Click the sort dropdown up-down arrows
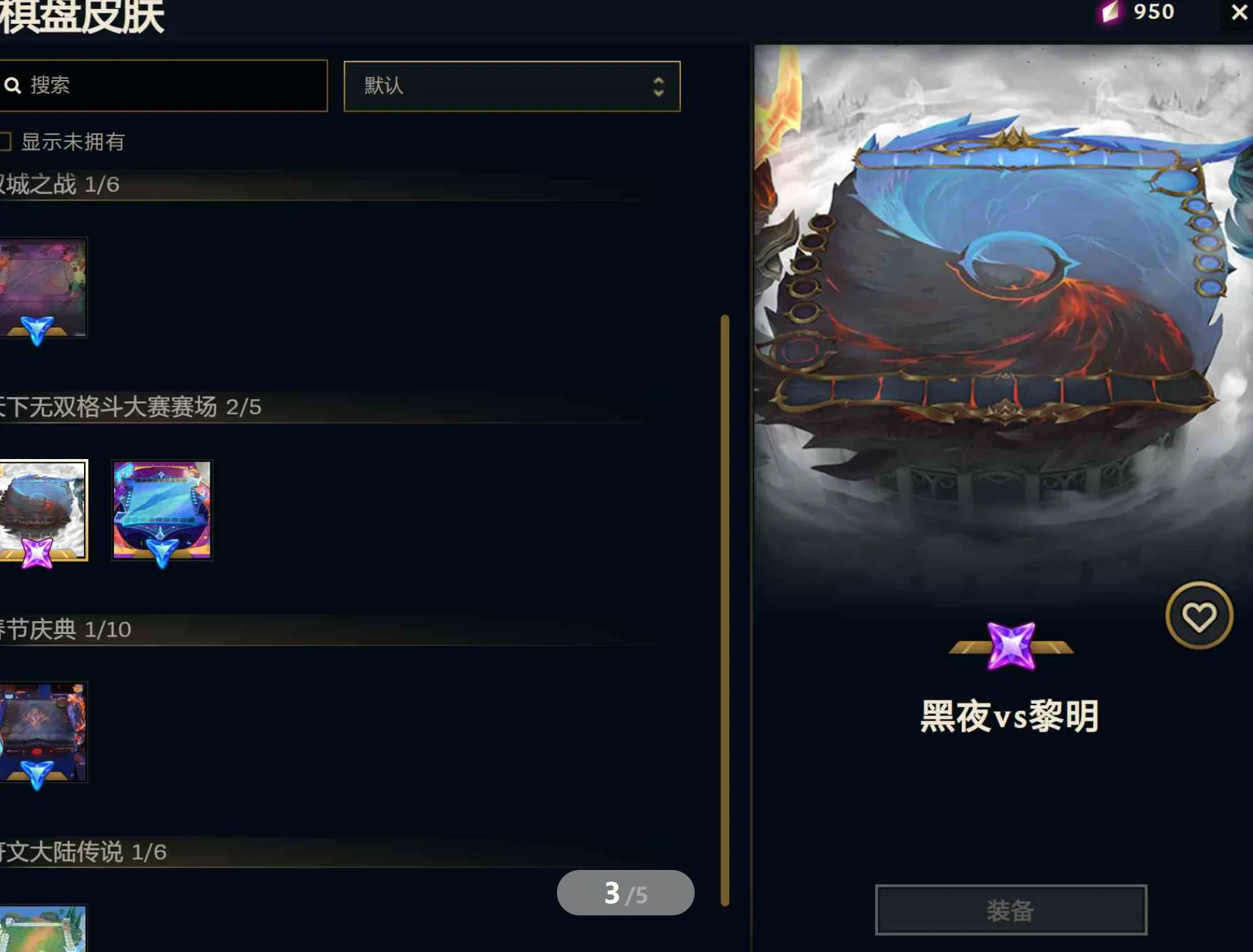This screenshot has height=952, width=1253. [658, 86]
